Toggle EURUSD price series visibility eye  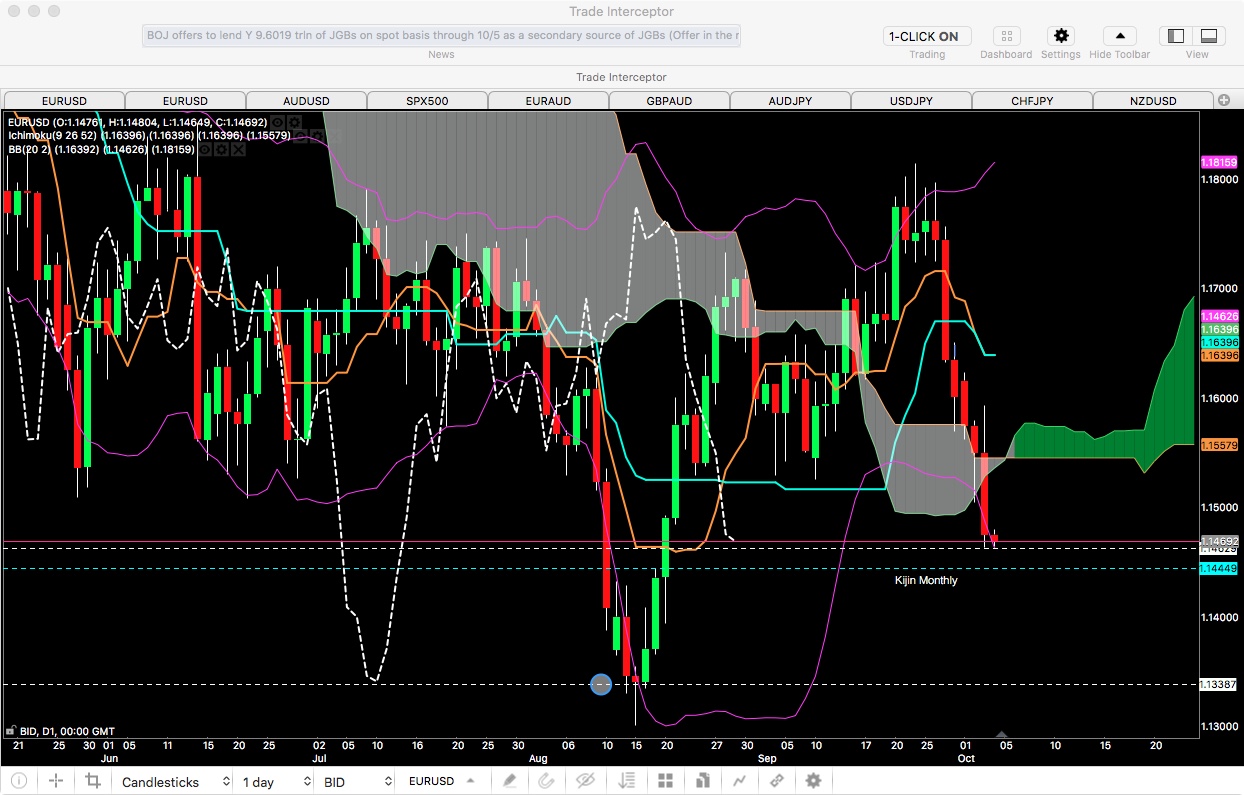click(x=278, y=122)
